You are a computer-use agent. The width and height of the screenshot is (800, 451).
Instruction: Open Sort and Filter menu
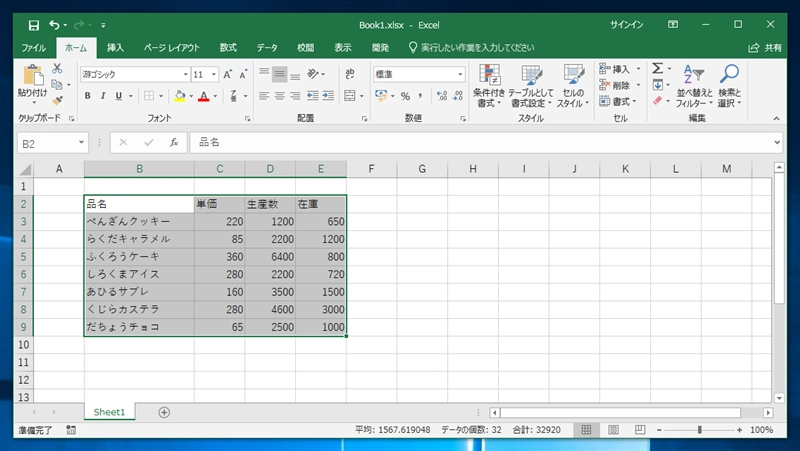[694, 86]
